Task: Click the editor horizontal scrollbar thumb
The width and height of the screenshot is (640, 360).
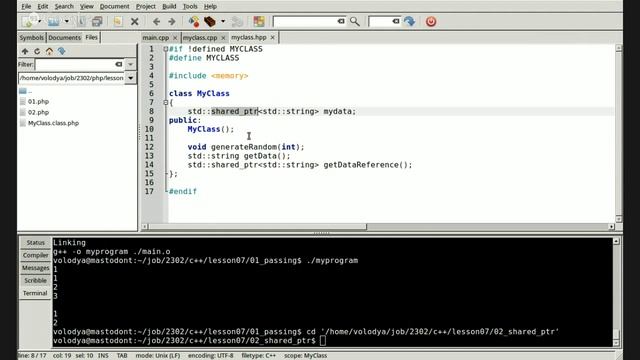Action: click(258, 227)
